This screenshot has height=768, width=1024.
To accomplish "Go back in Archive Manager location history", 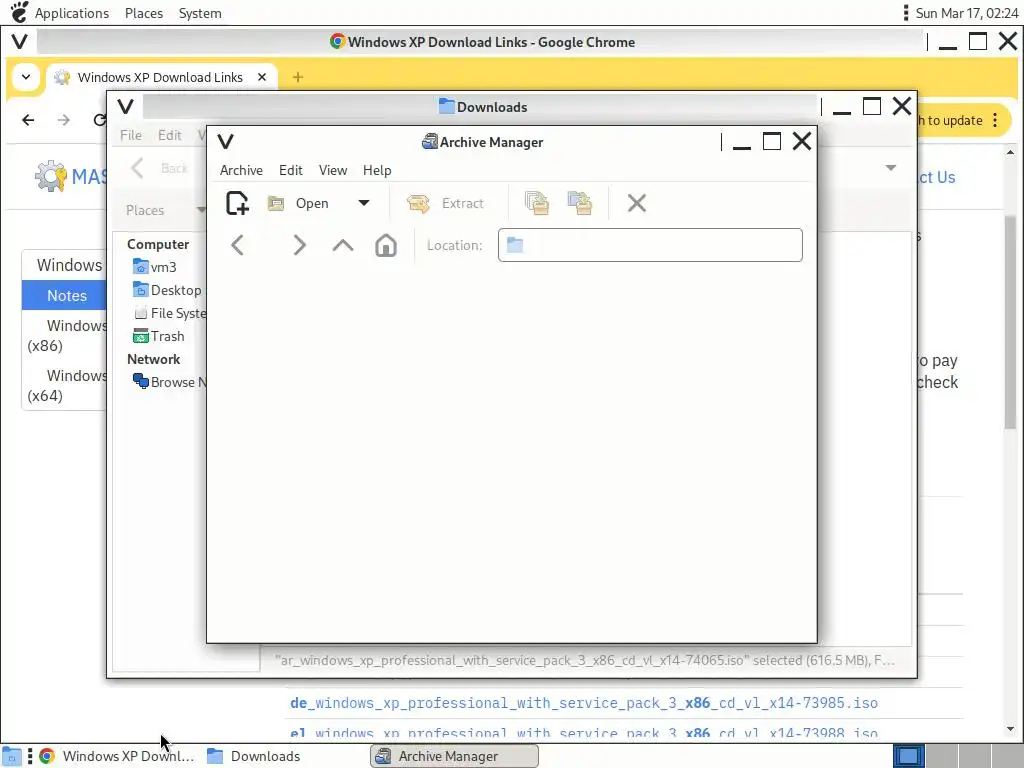I will (x=238, y=246).
